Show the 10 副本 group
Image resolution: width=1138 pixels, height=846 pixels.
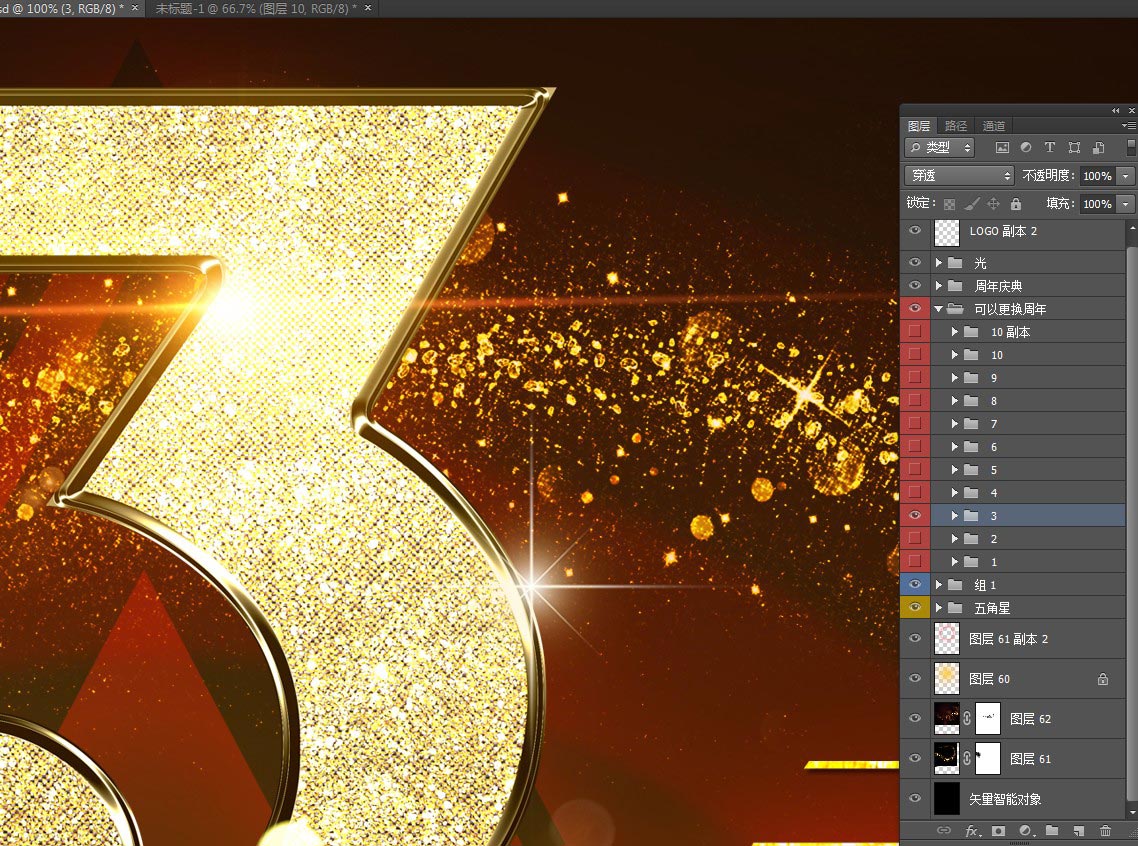pyautogui.click(x=915, y=332)
